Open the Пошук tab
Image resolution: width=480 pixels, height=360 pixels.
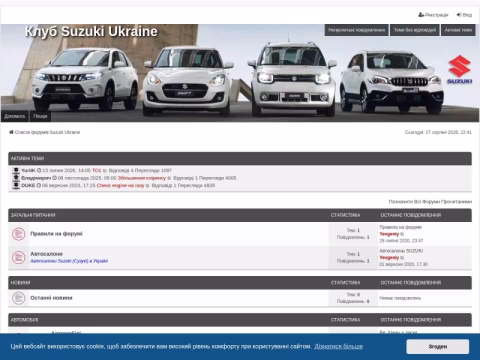pyautogui.click(x=40, y=116)
